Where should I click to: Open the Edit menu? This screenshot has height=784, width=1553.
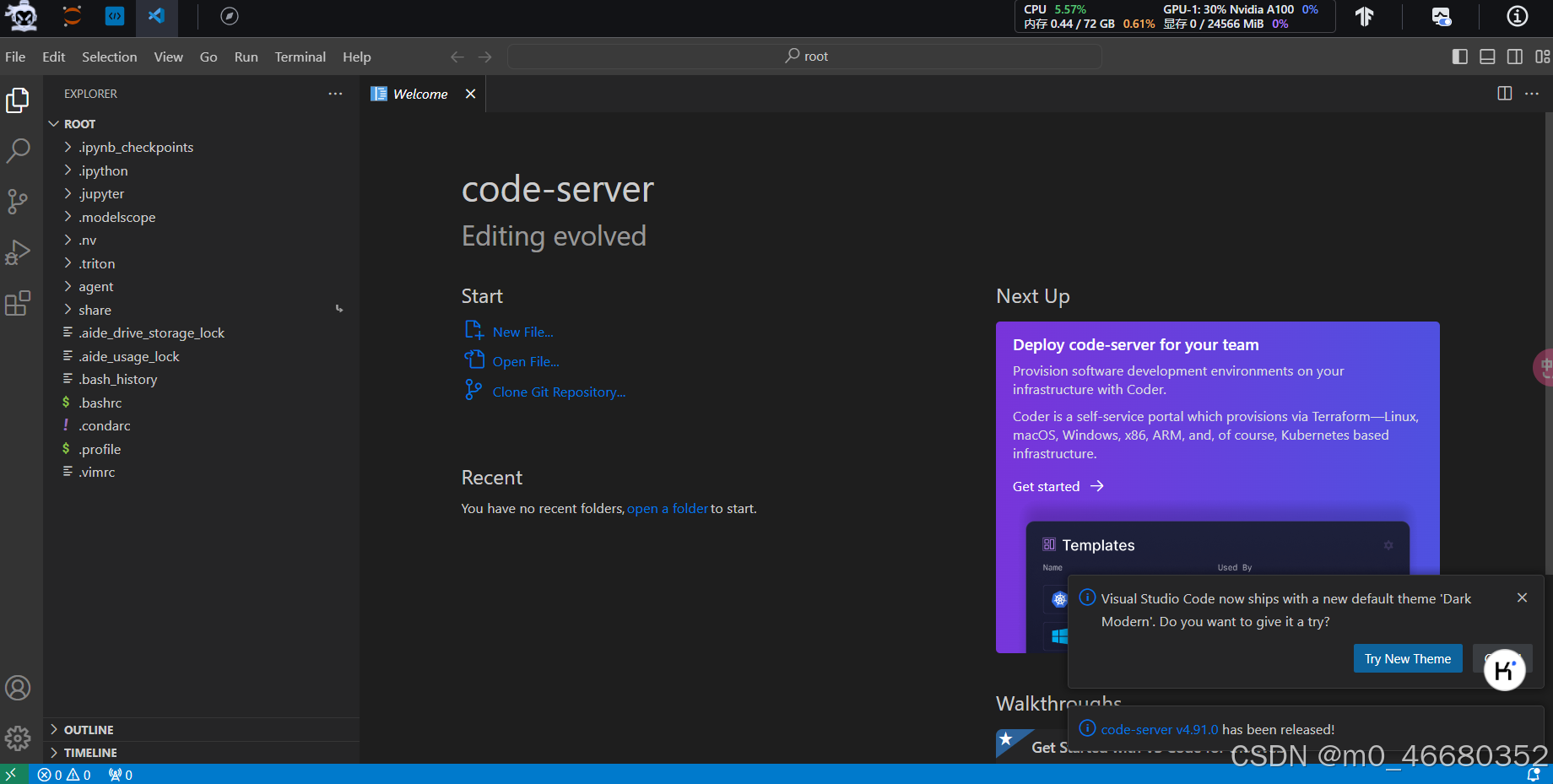coord(54,57)
